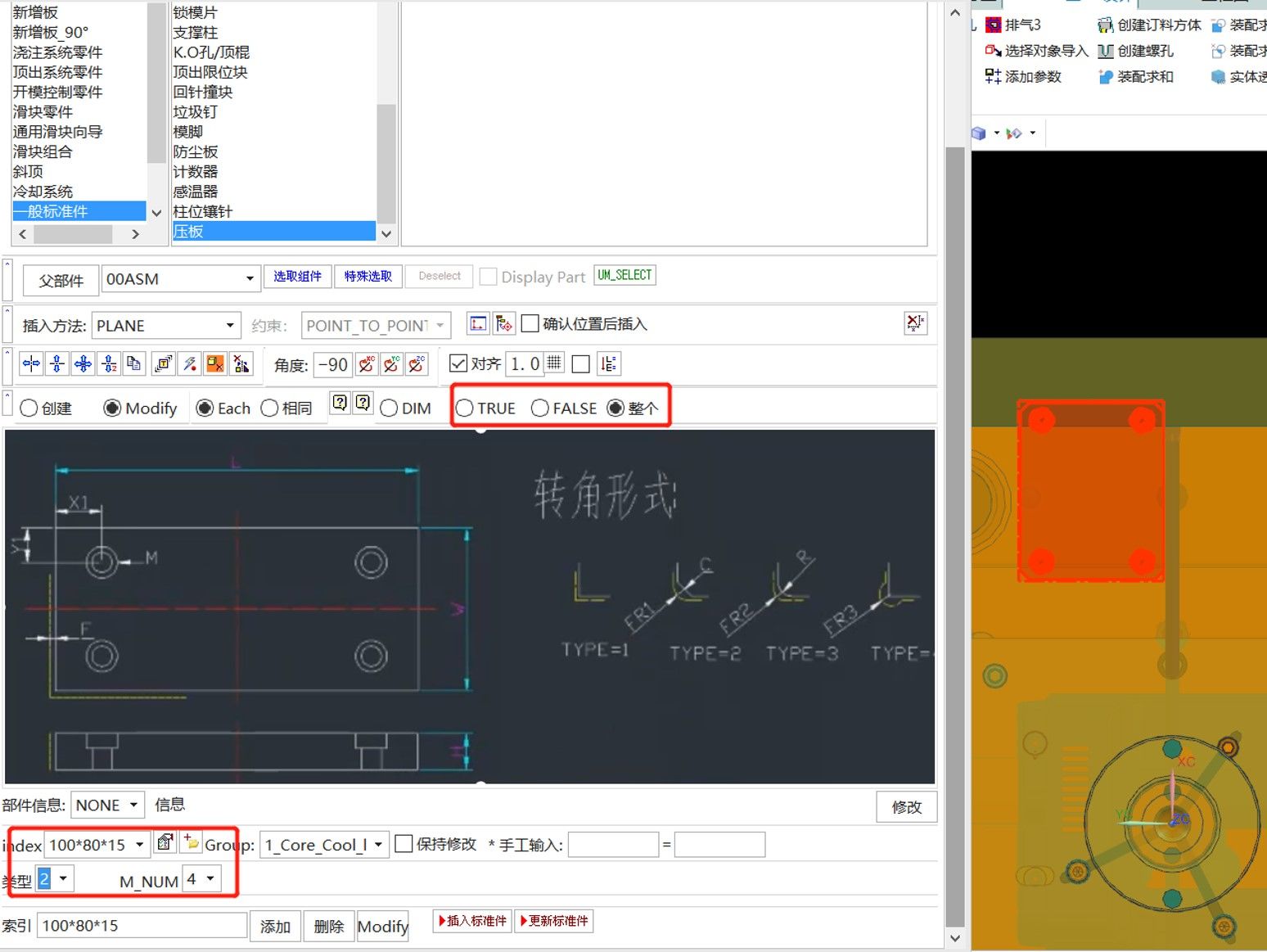Click the first question mark help icon

340,402
